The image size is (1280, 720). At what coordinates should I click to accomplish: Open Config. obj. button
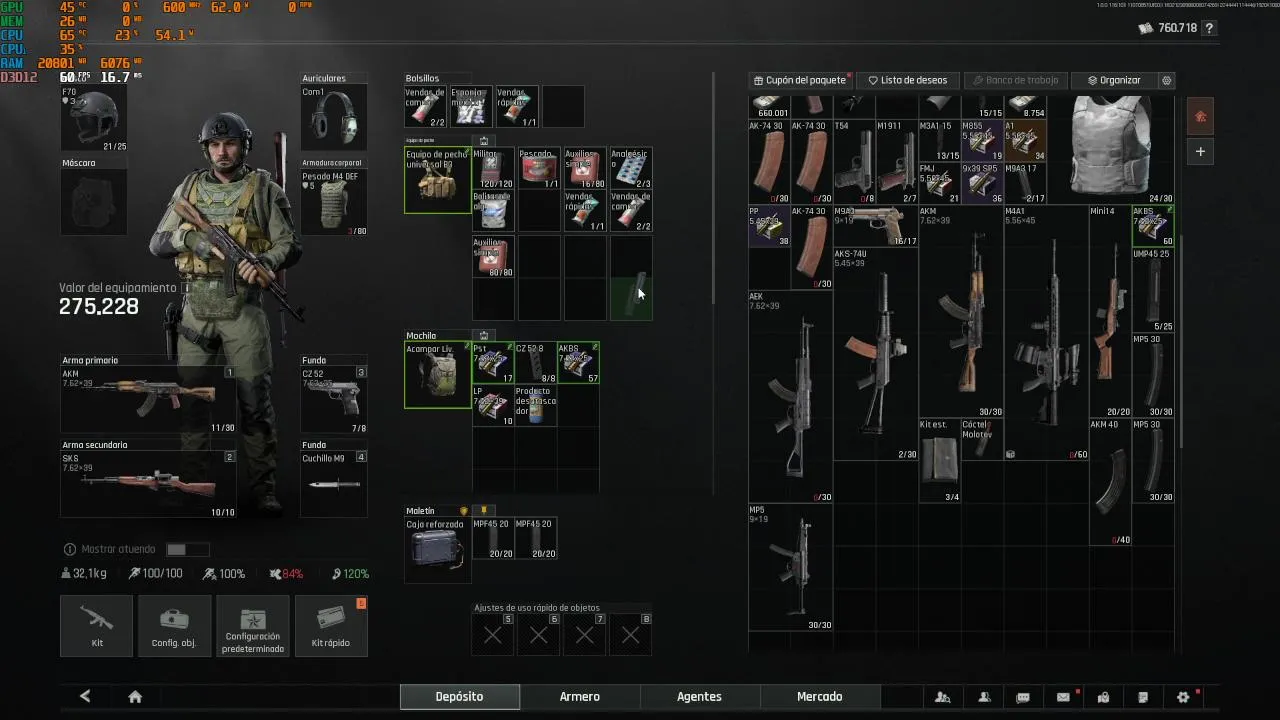point(174,626)
